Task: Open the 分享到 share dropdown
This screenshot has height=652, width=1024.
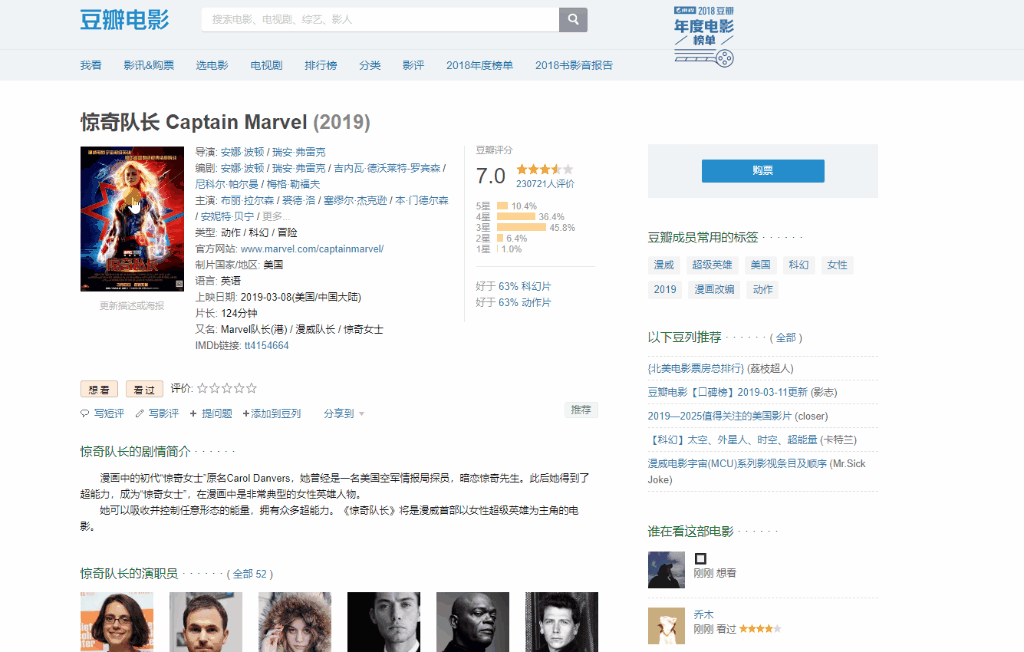Action: (344, 414)
